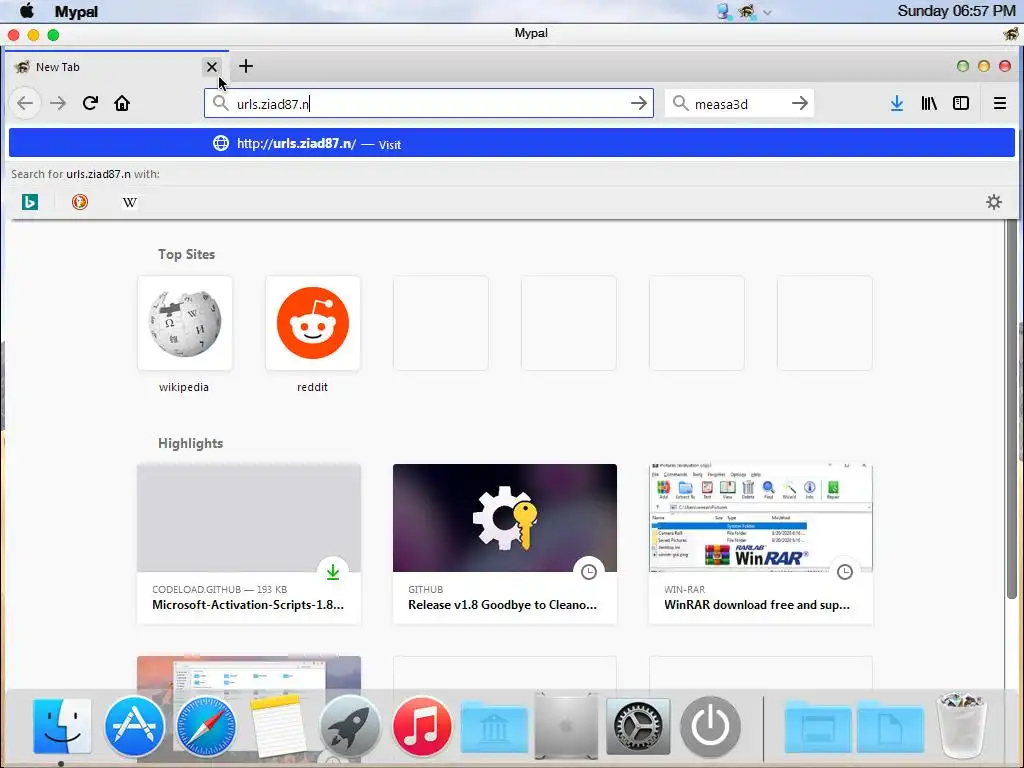Search with DuckDuckGo icon
The height and width of the screenshot is (768, 1024).
(80, 202)
